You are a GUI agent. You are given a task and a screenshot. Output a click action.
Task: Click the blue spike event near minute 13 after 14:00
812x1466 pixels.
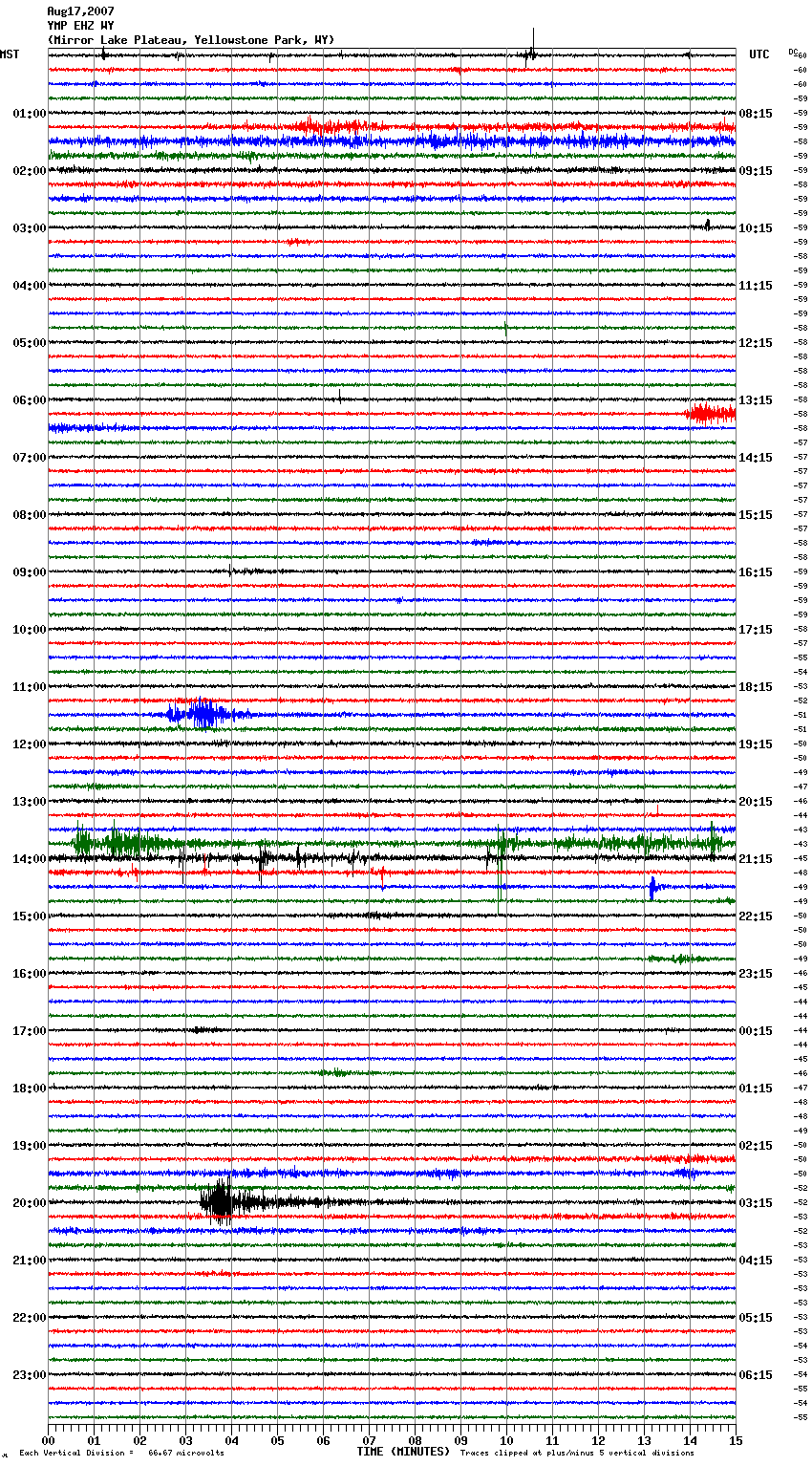click(652, 888)
